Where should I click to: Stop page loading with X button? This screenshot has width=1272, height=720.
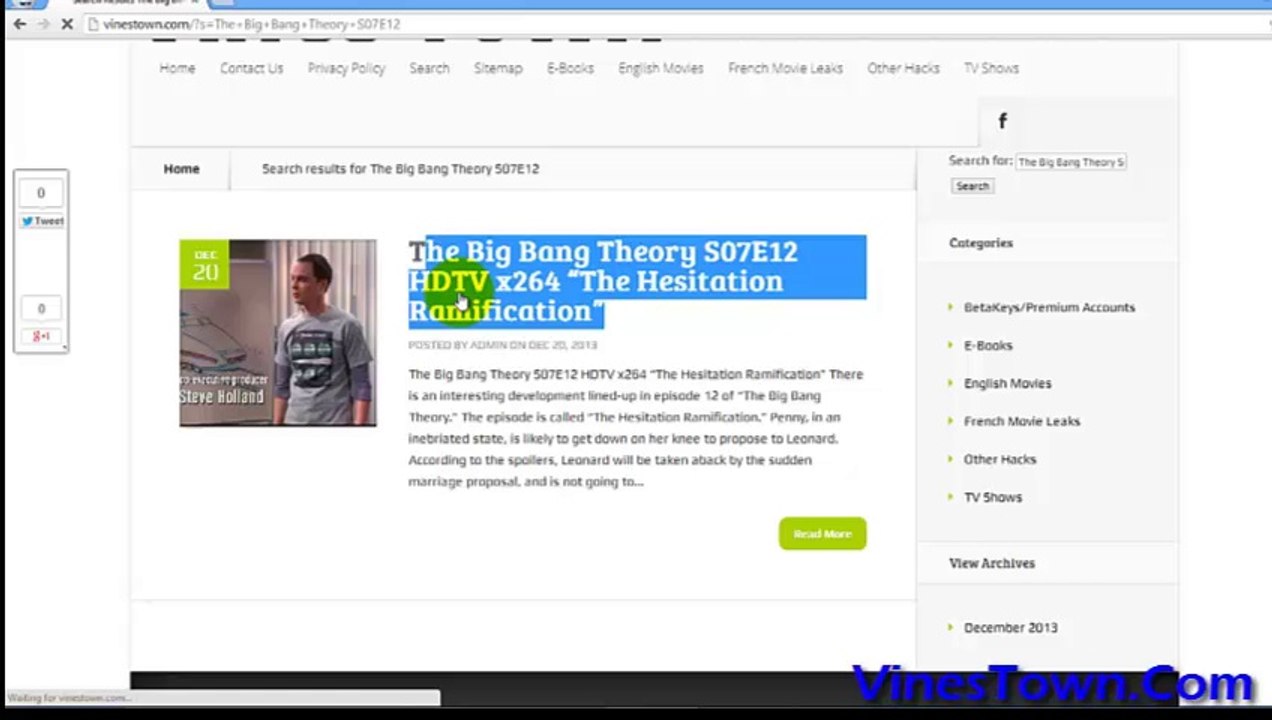[x=67, y=24]
